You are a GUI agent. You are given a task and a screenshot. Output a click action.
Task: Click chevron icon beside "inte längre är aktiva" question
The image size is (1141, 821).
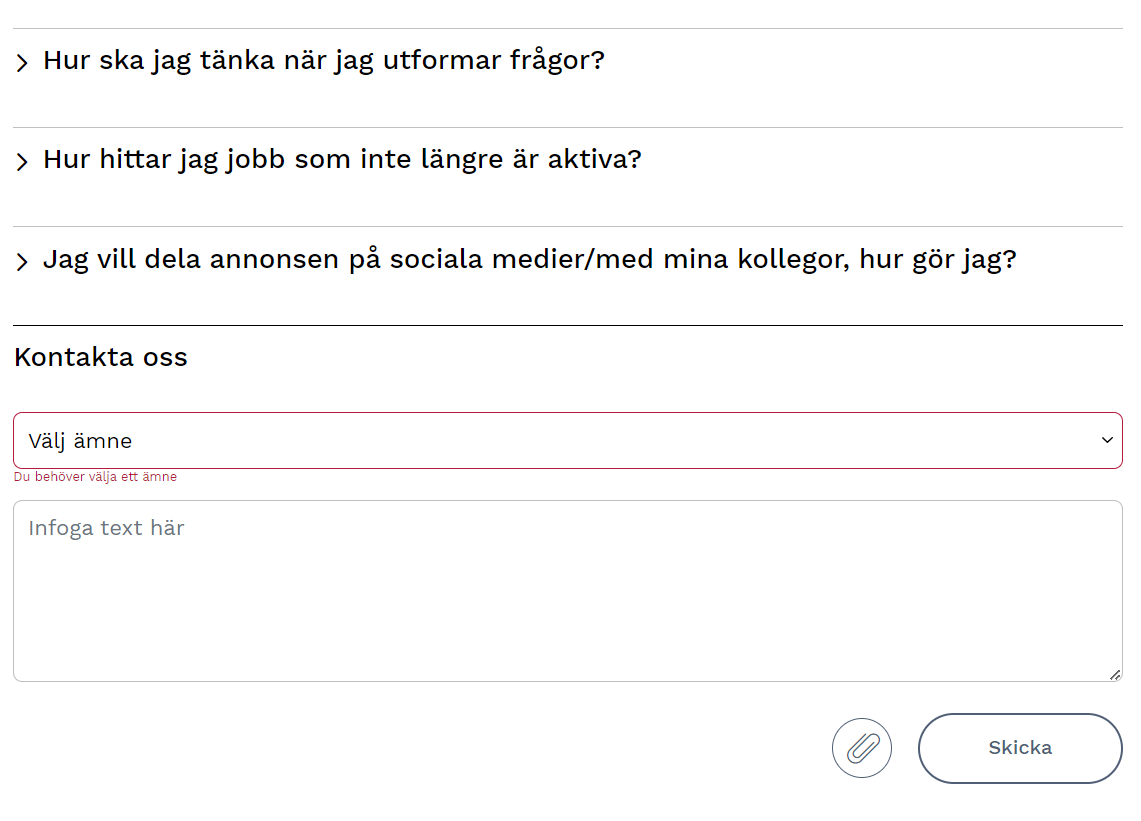click(22, 162)
